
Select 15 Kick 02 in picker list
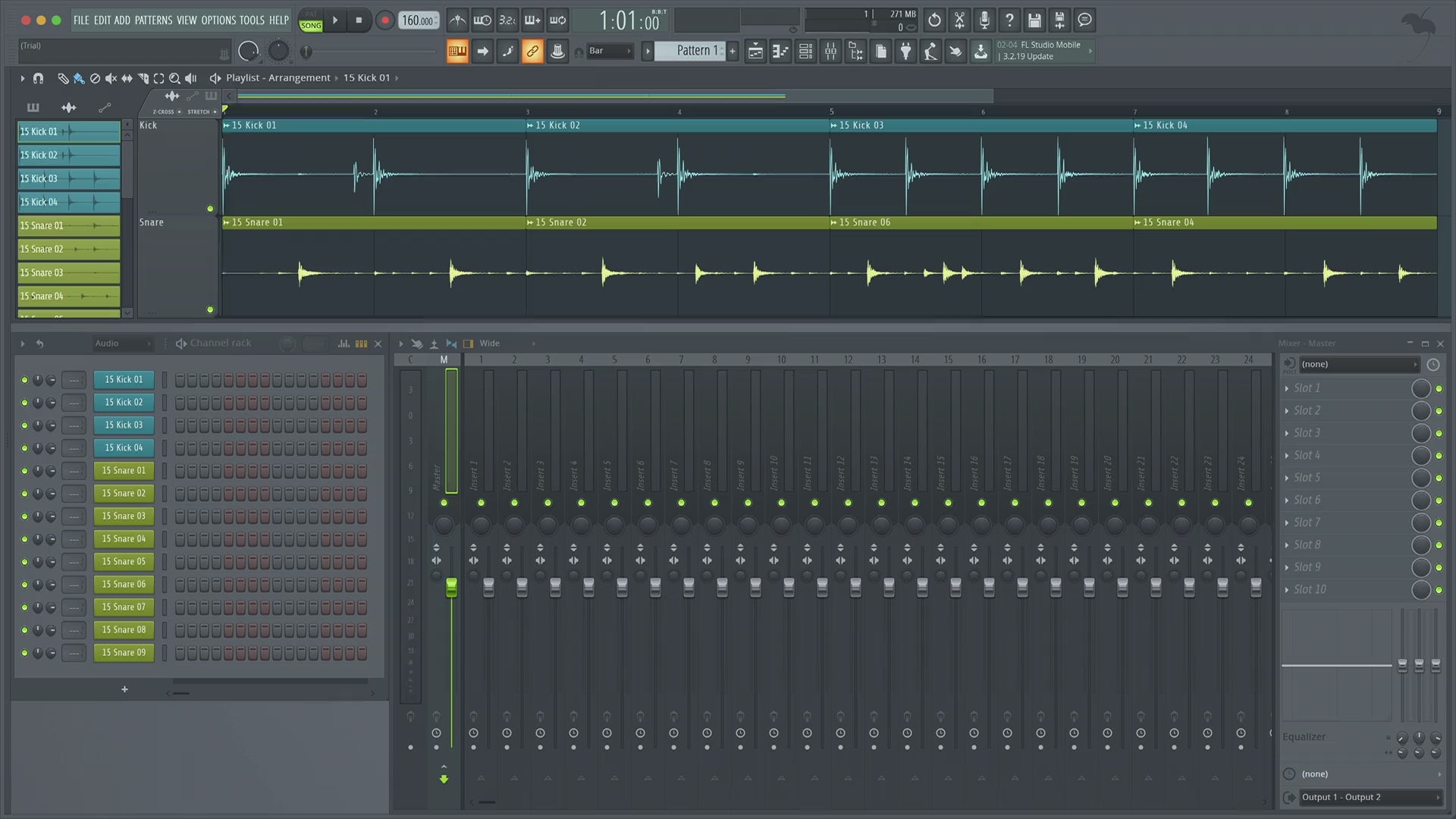tap(69, 155)
